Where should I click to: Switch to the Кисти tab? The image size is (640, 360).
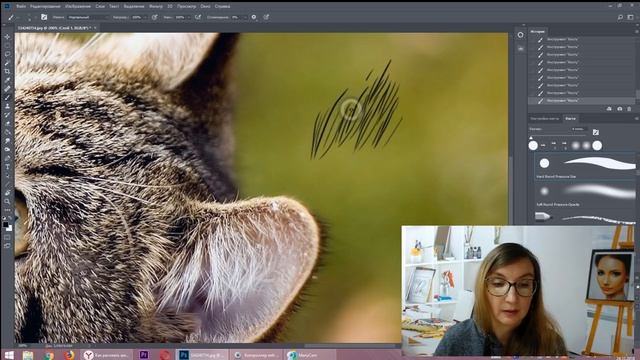click(x=570, y=118)
